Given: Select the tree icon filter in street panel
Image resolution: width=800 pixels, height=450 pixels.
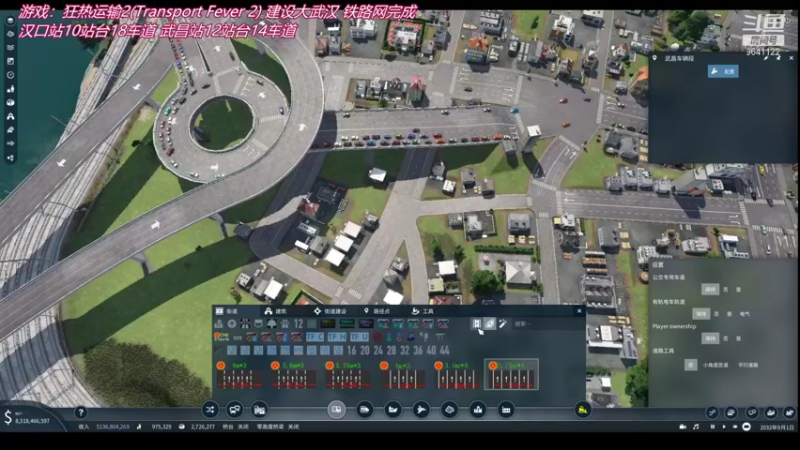Looking at the screenshot, I should (272, 323).
